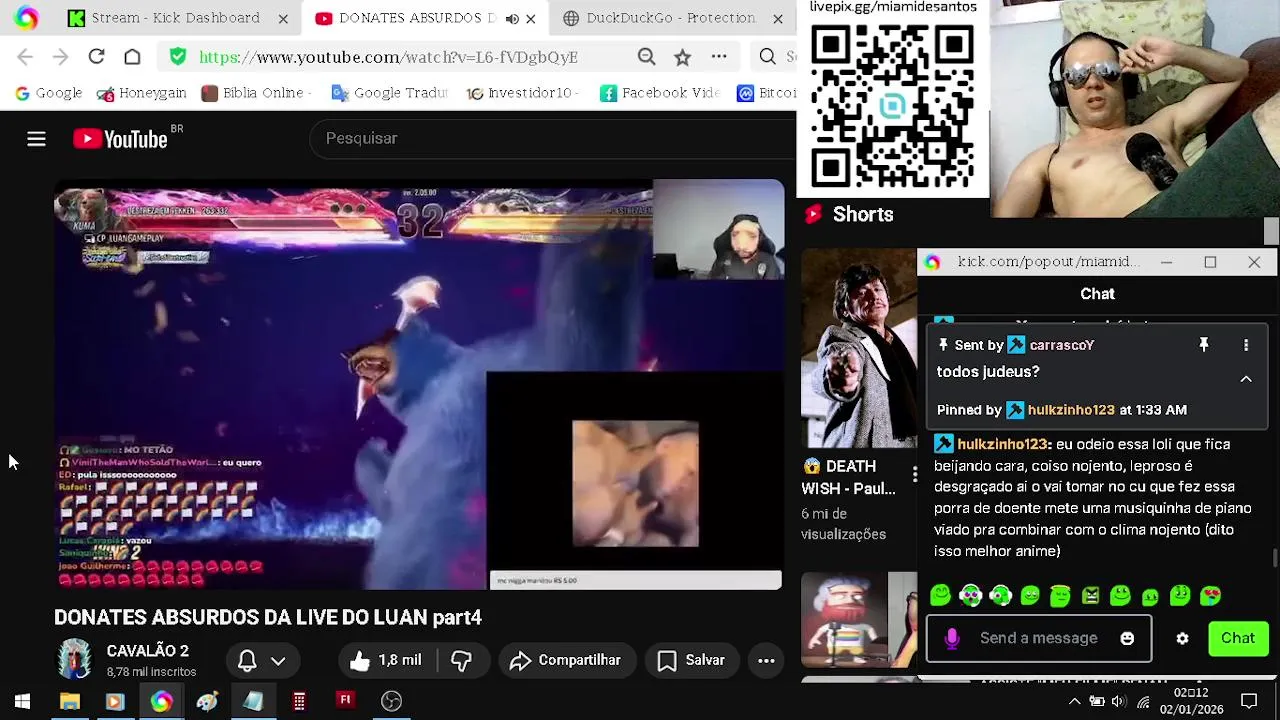Open the Google Tradutor bookmark
Viewport: 1280px width, 720px height.
(389, 93)
